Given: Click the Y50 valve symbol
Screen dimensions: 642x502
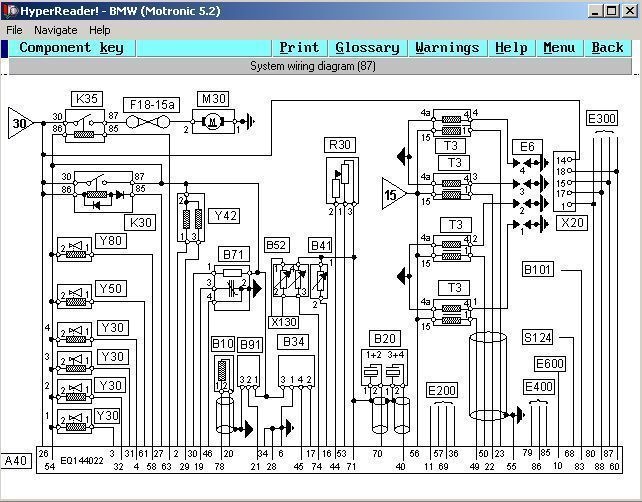Looking at the screenshot, I should point(75,297).
